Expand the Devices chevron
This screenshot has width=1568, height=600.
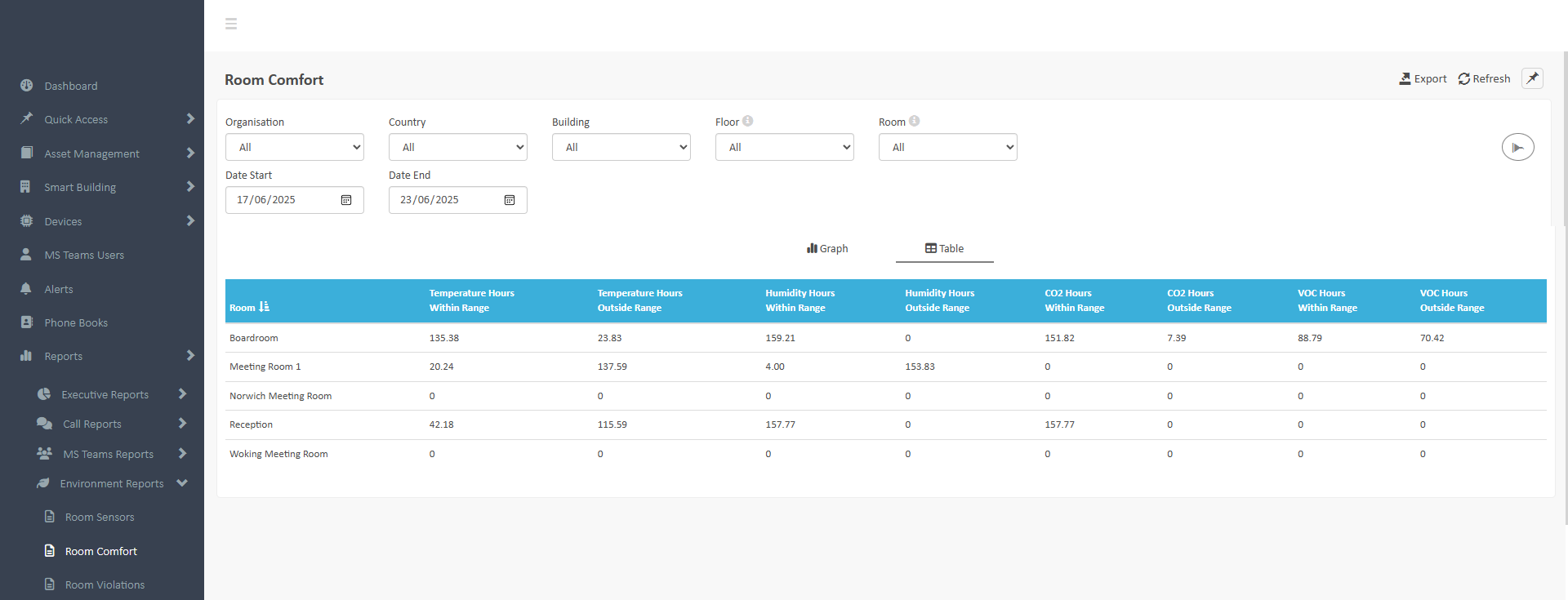pyautogui.click(x=190, y=220)
